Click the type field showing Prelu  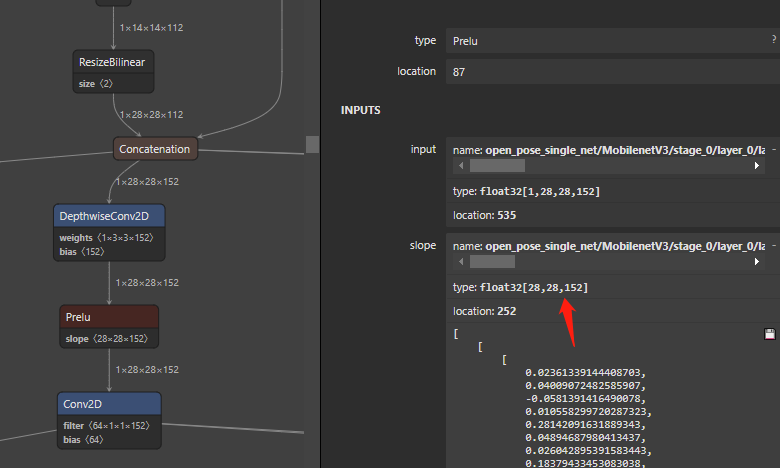[x=613, y=41]
